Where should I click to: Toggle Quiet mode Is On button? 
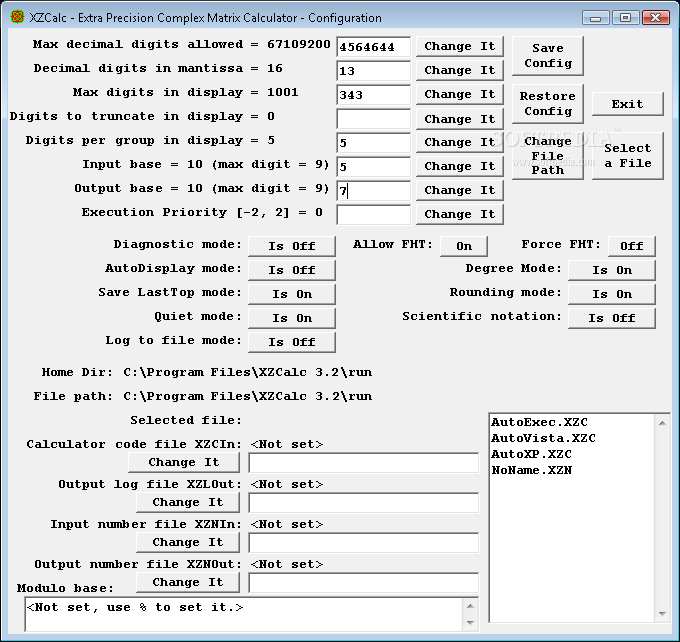point(291,318)
